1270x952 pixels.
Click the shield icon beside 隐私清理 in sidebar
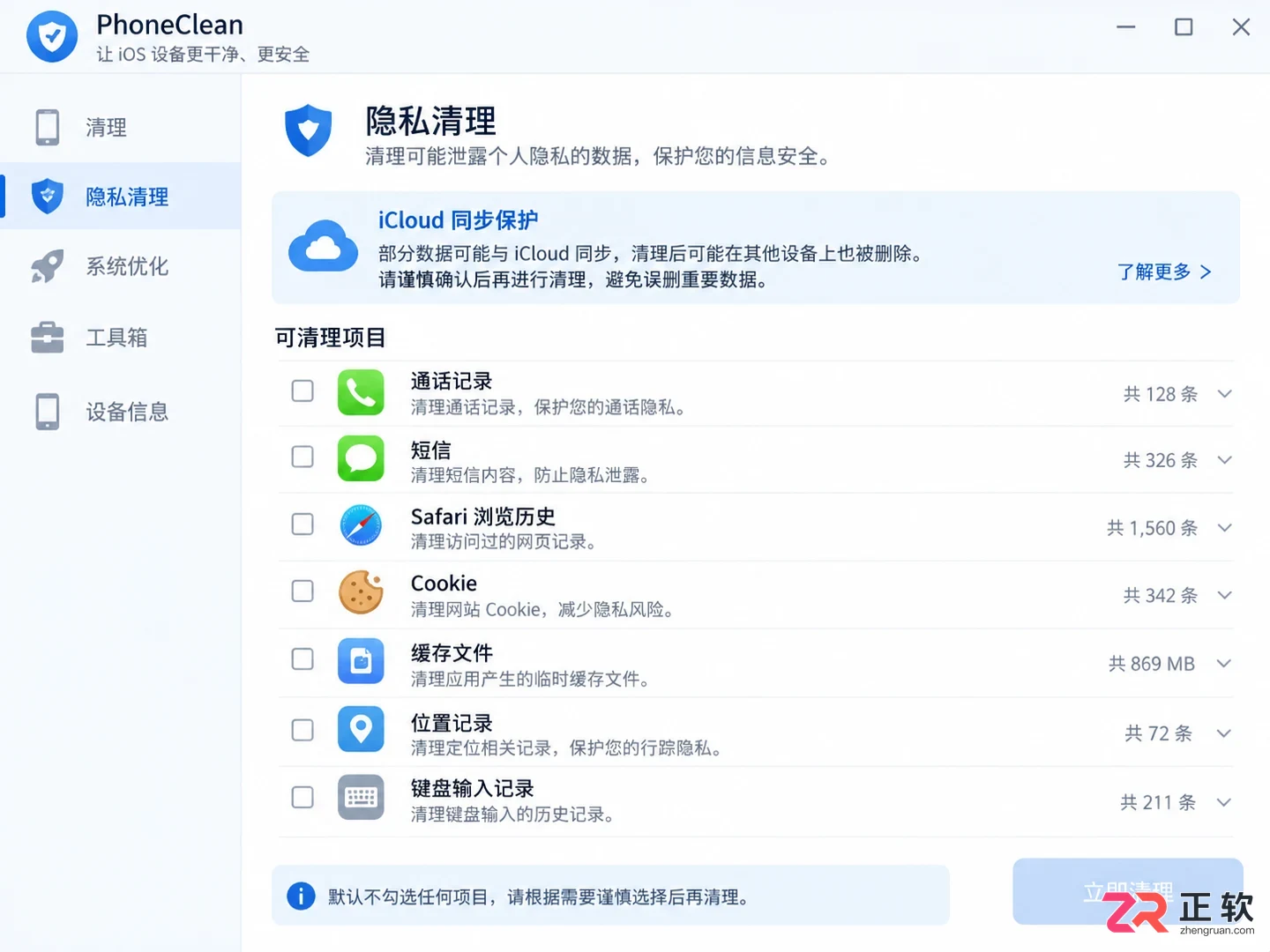tap(48, 196)
